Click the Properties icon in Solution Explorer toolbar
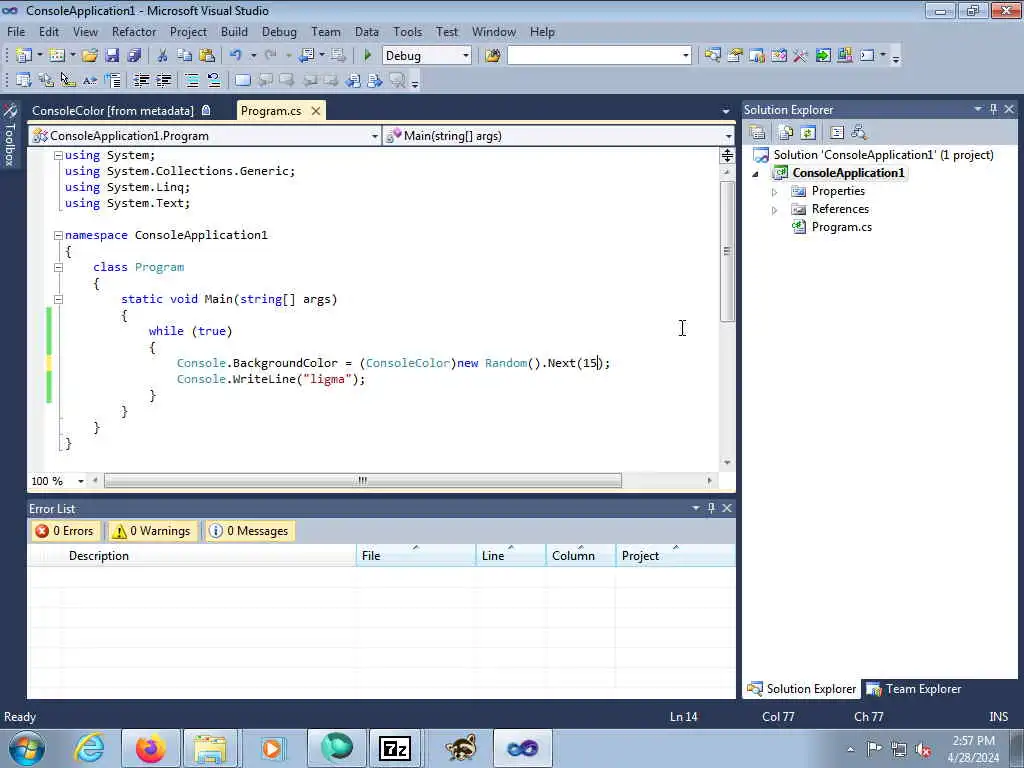 758,133
